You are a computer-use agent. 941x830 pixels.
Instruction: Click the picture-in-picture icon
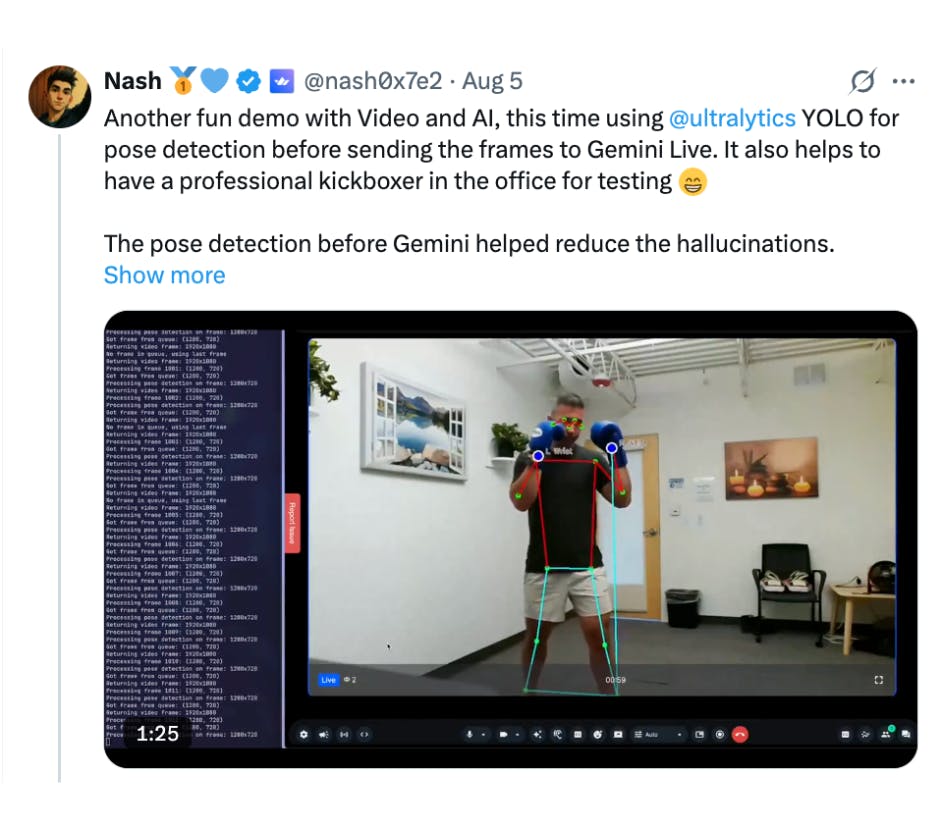click(x=699, y=735)
